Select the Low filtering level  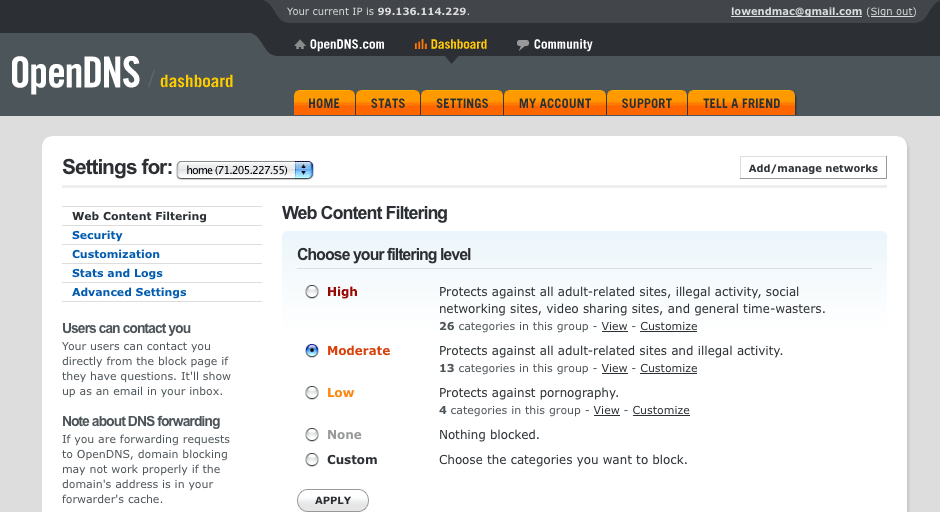point(312,393)
